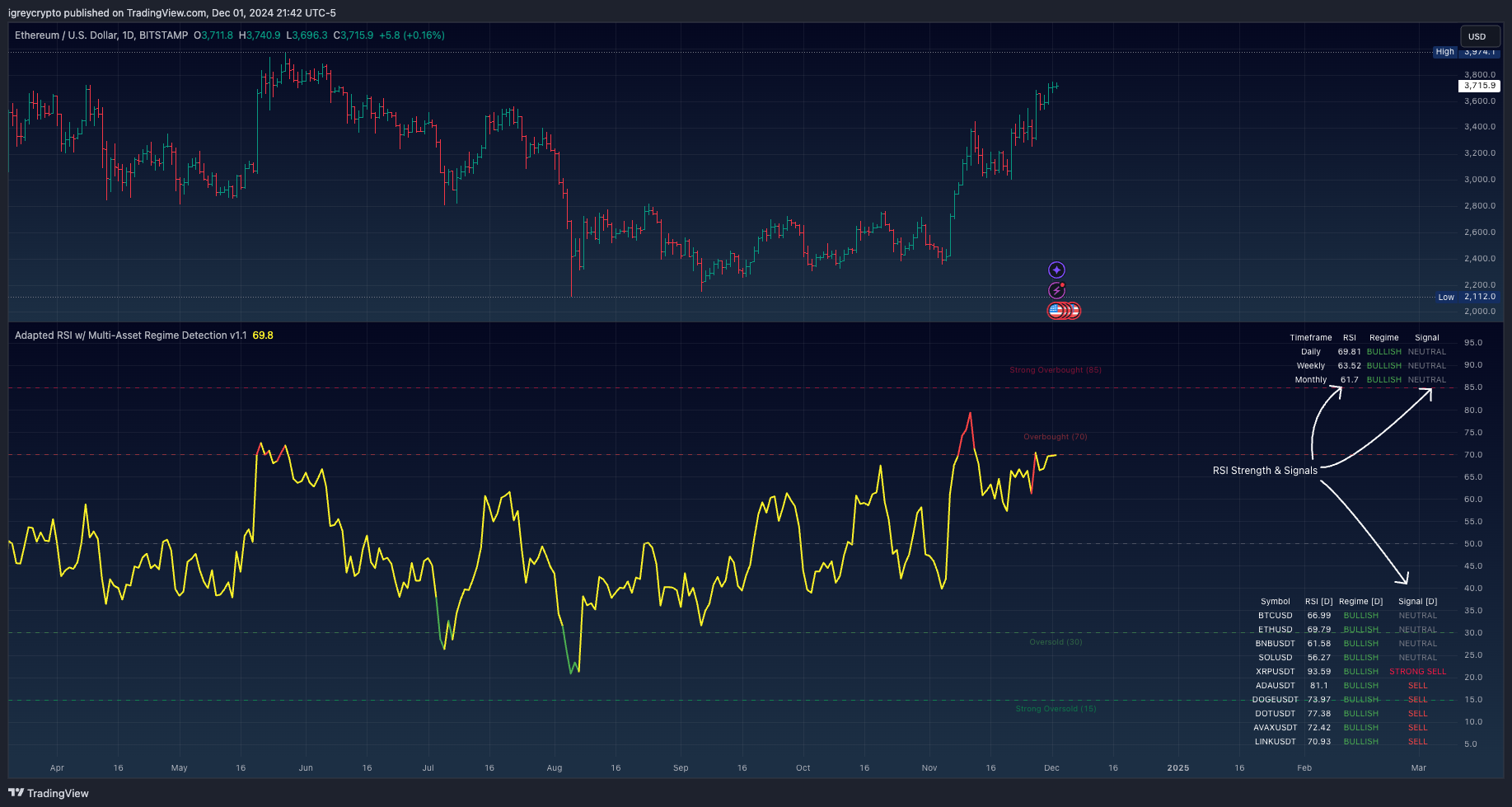Click the Weekly RSI value 63.52

[x=1350, y=366]
